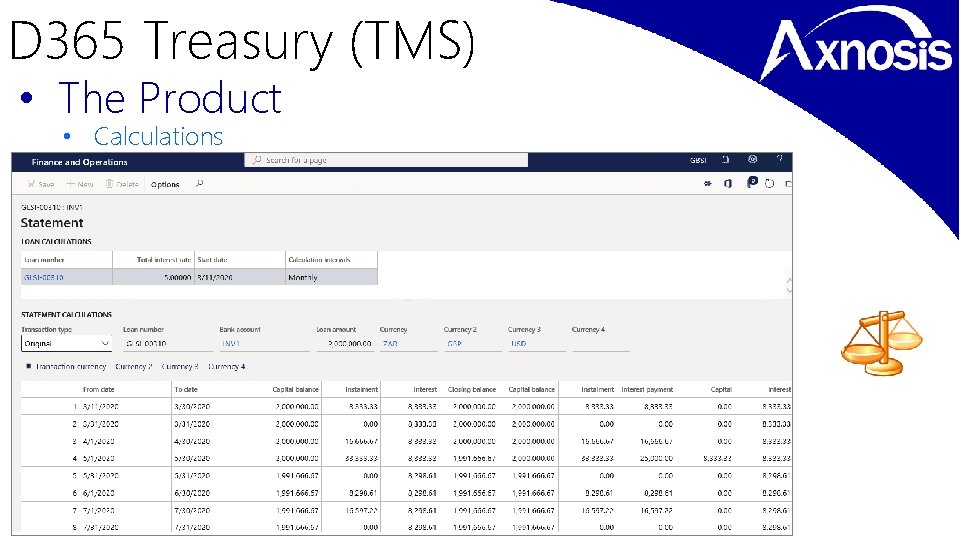Viewport: 960px width, 540px height.
Task: Click the empty Currency 4 field
Action: click(601, 343)
